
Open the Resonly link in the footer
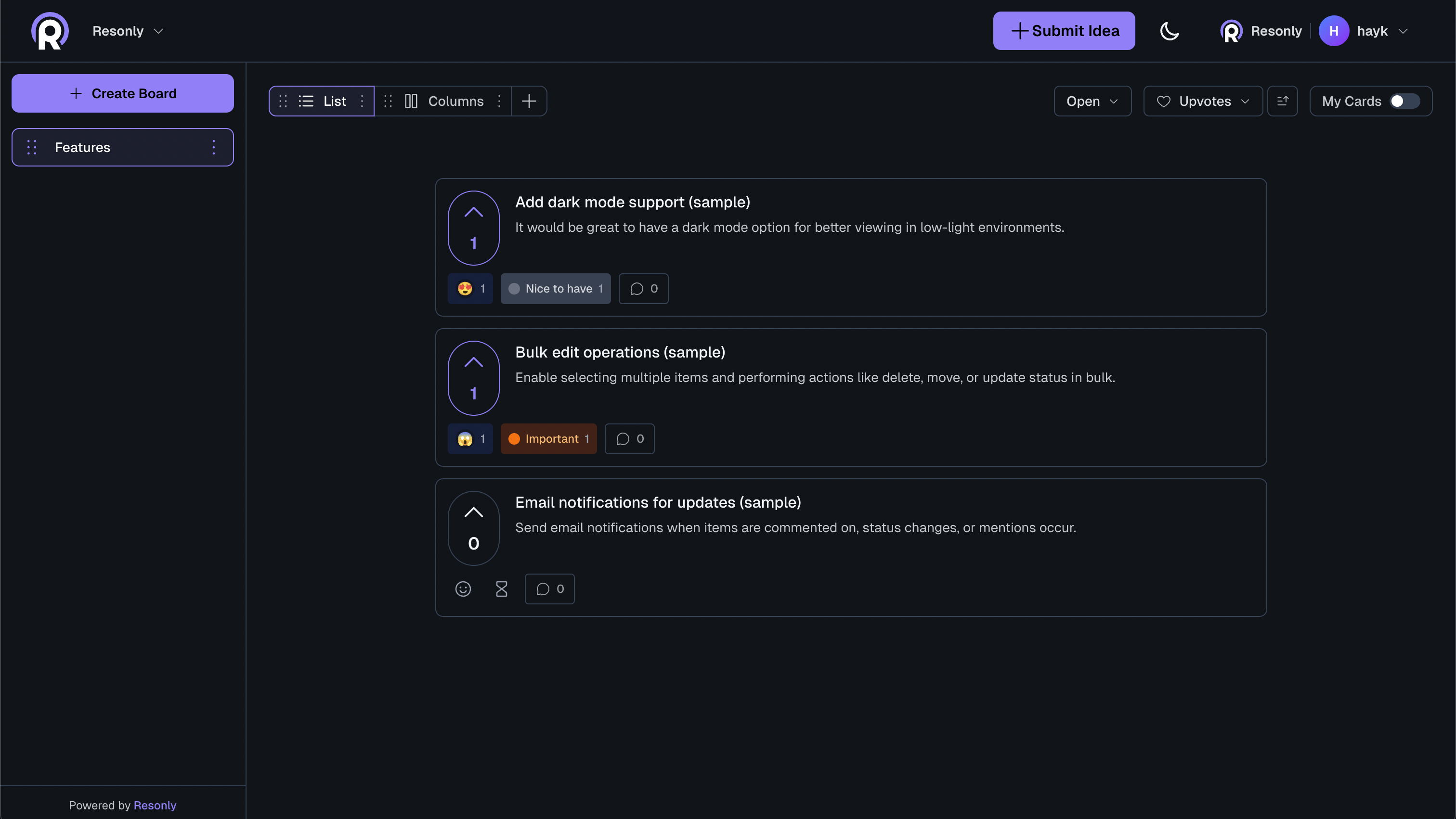[x=155, y=805]
